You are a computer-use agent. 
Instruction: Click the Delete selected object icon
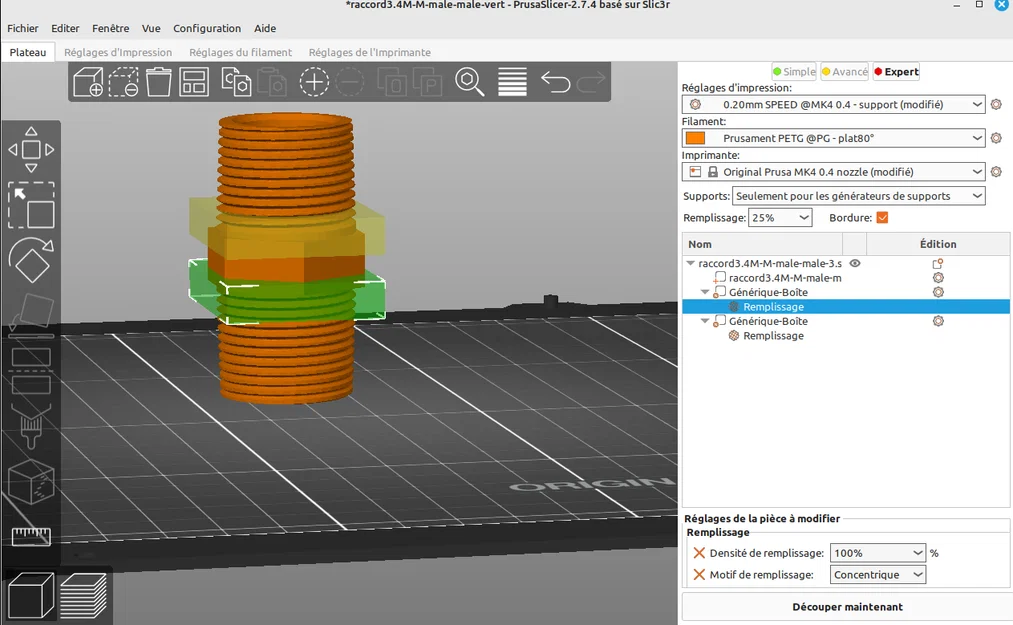123,82
